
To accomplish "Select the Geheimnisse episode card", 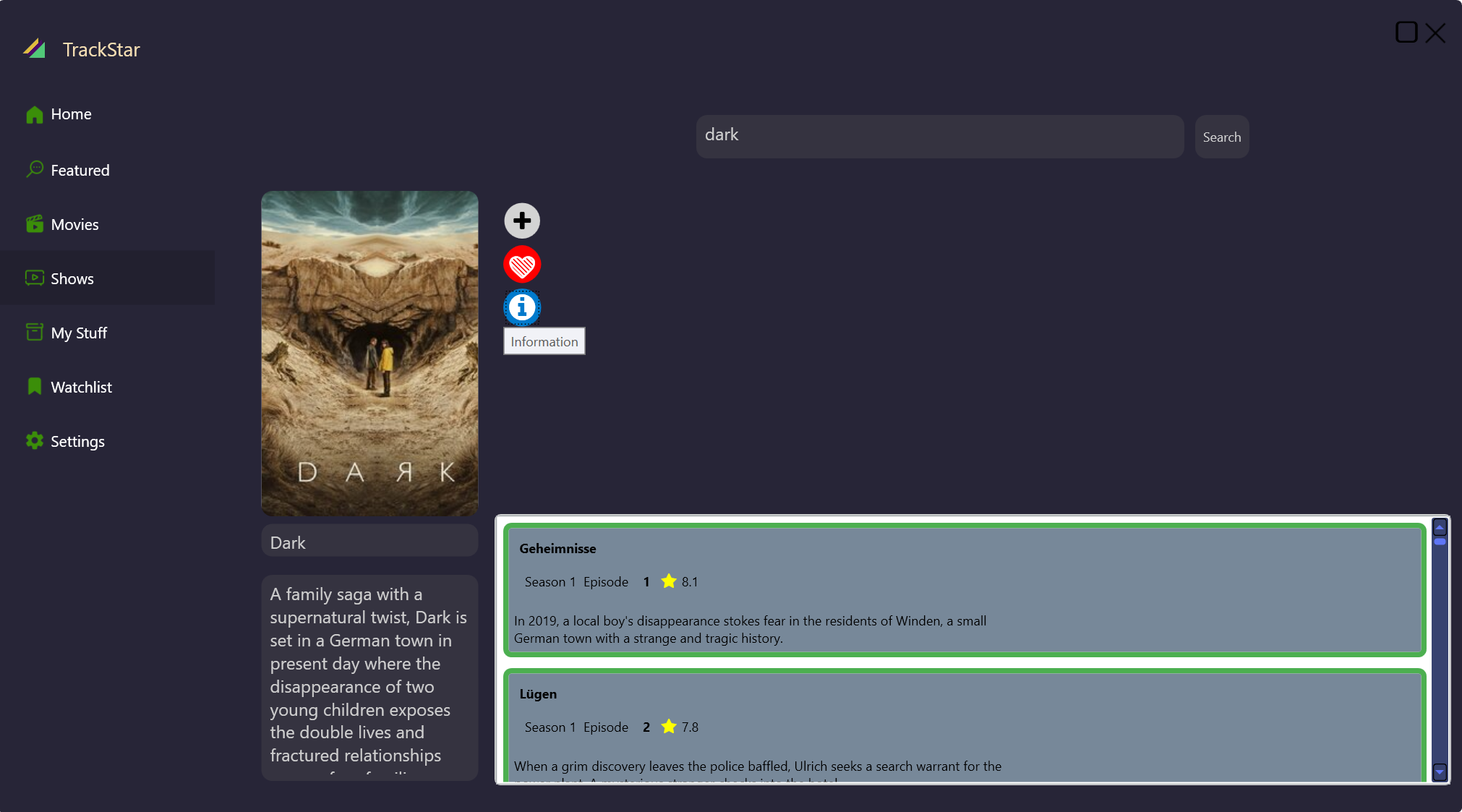I will (964, 590).
